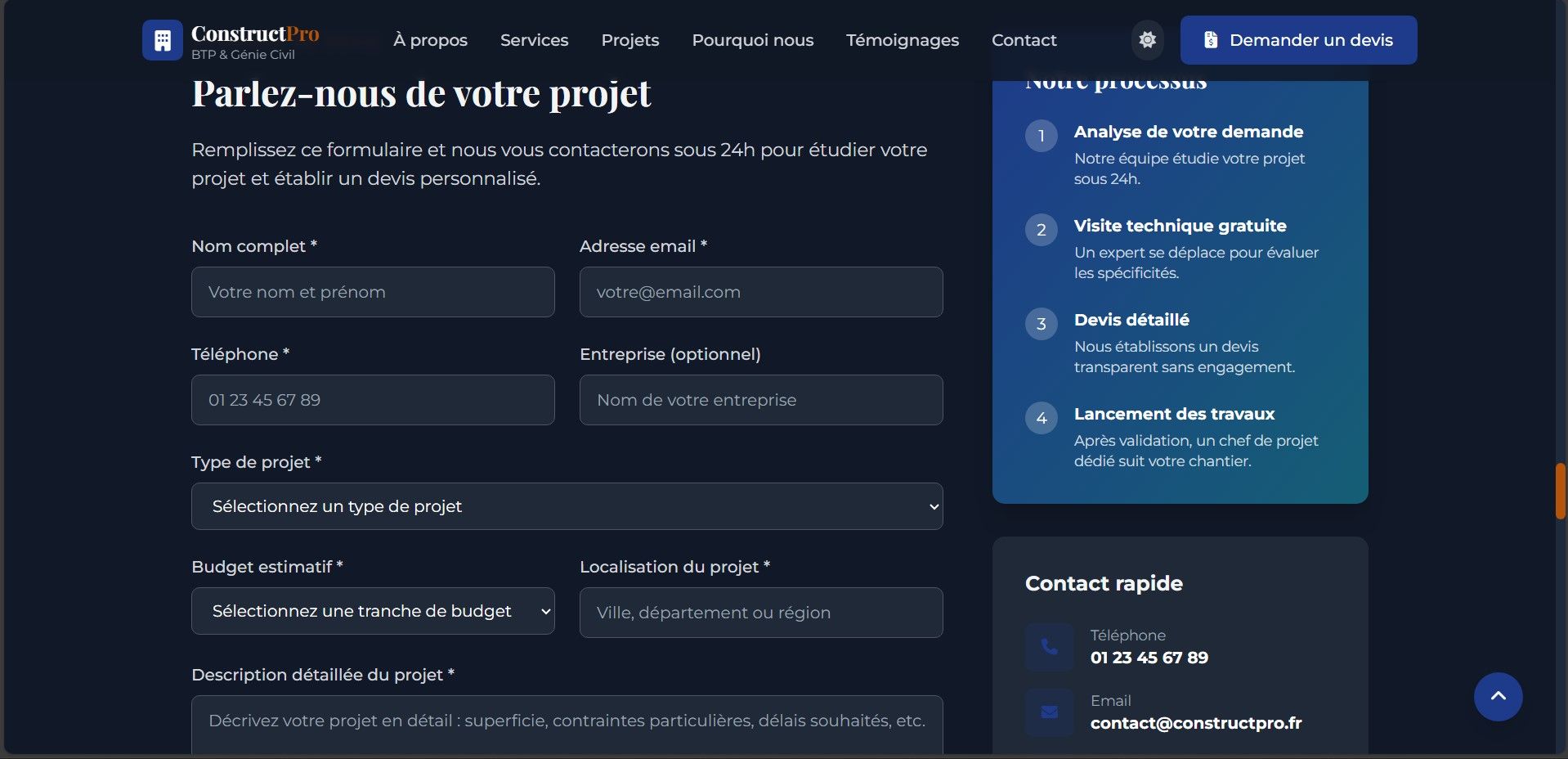This screenshot has height=759, width=1568.
Task: Click the ConstructPro building logo icon
Action: pyautogui.click(x=162, y=40)
